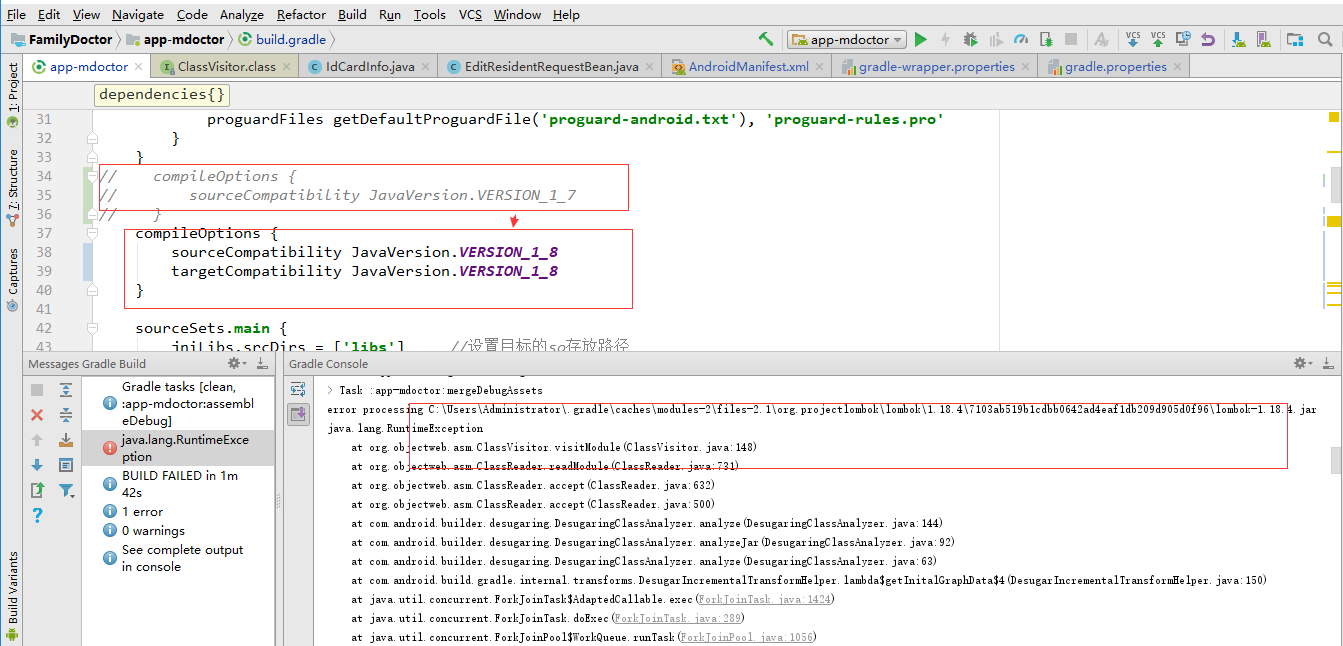Toggle the Captures tool window
The height and width of the screenshot is (646, 1343).
point(12,270)
